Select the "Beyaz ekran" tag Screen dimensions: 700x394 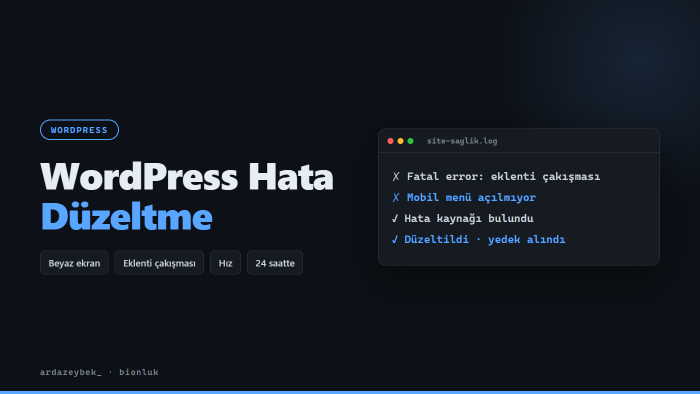(74, 263)
